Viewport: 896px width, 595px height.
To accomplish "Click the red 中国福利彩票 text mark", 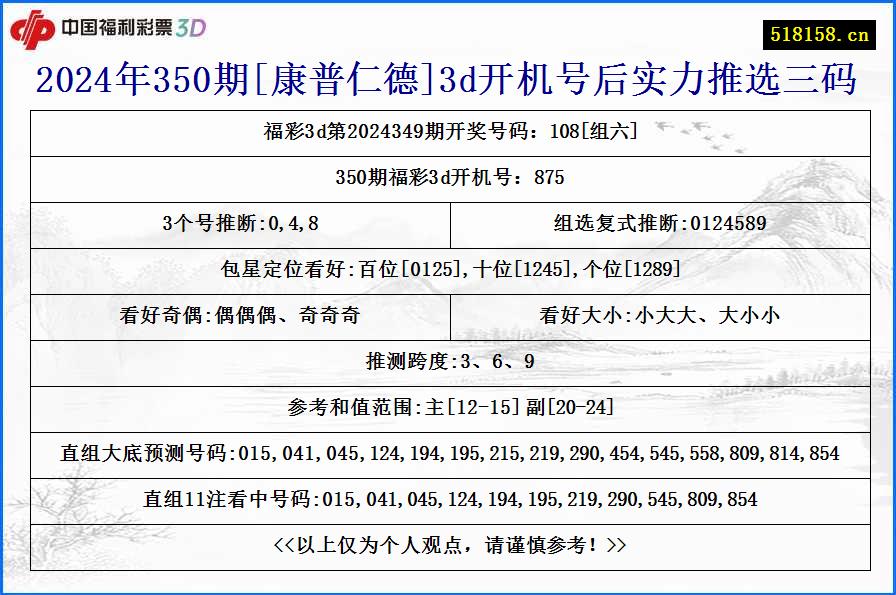I will pos(117,29).
